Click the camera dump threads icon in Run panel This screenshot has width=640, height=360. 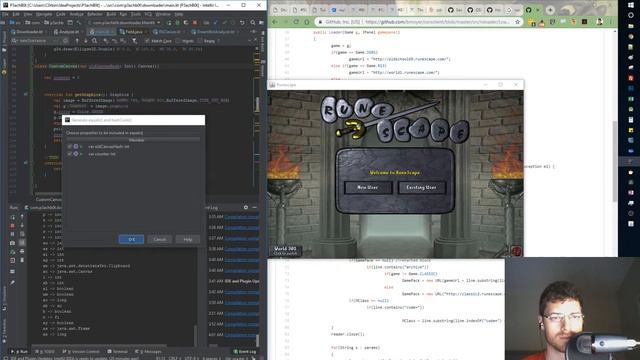coord(13,243)
